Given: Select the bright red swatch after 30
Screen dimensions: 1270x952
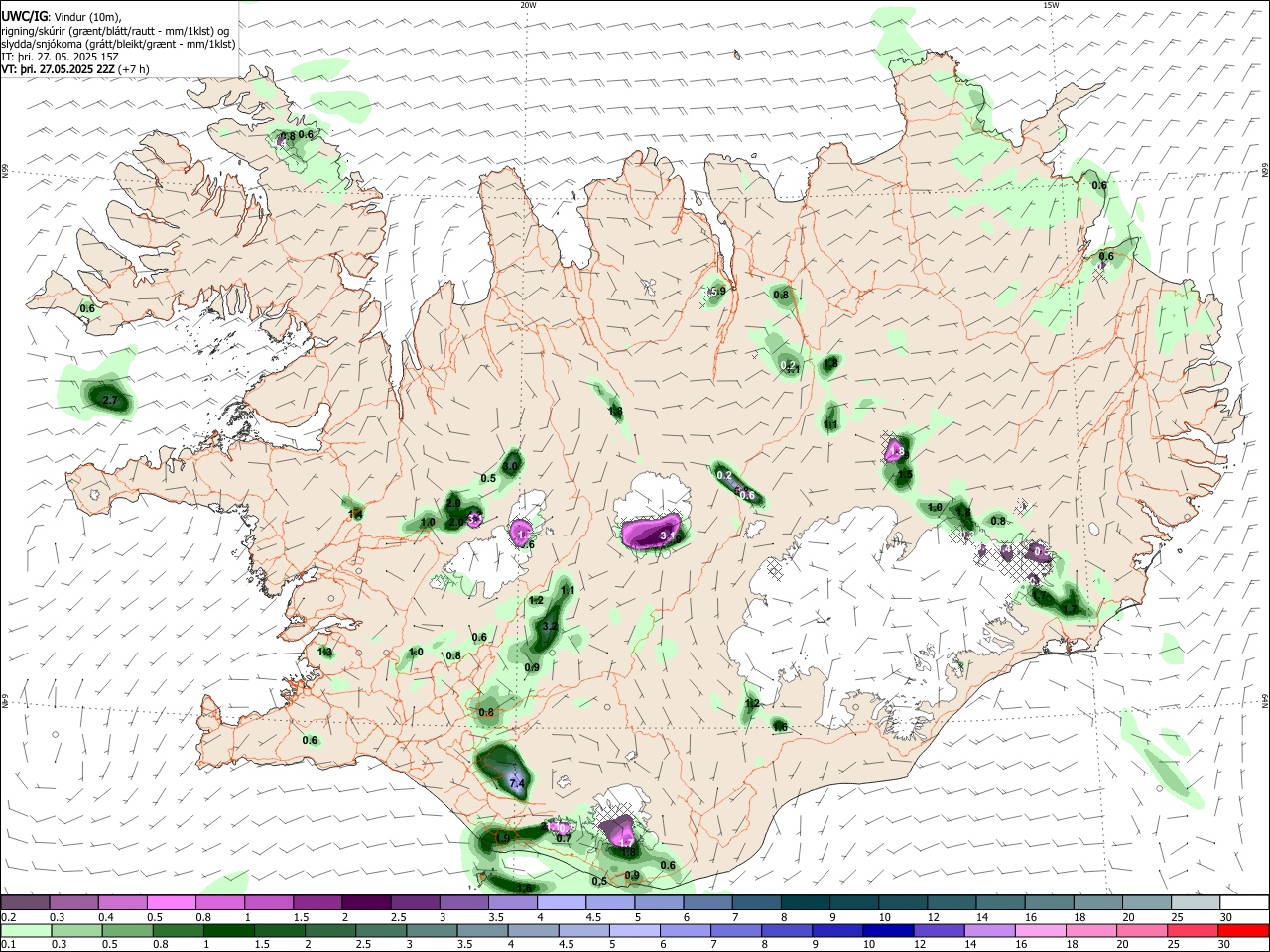Looking at the screenshot, I should pyautogui.click(x=1242, y=931).
